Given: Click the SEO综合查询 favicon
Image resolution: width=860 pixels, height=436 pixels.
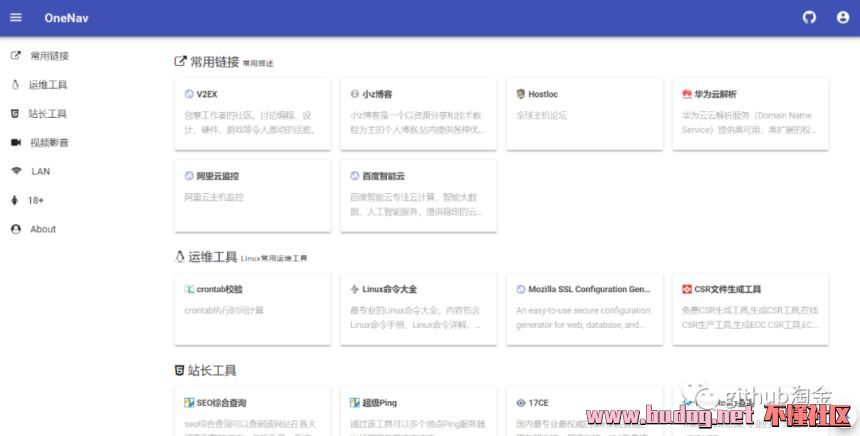Looking at the screenshot, I should point(189,403).
